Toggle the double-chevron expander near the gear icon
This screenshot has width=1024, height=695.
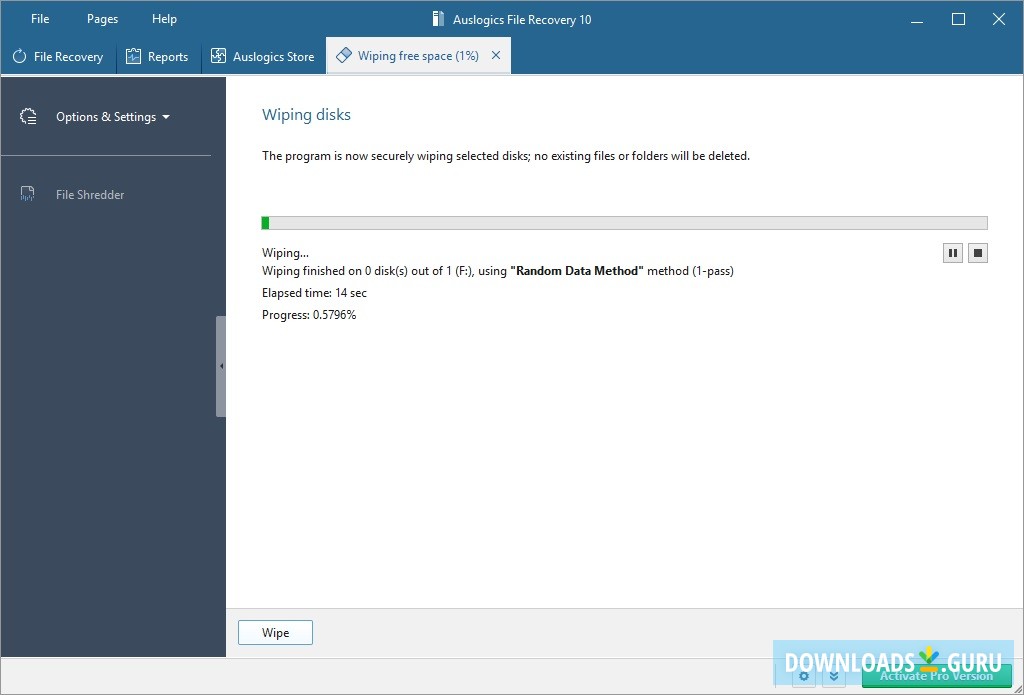coord(834,676)
